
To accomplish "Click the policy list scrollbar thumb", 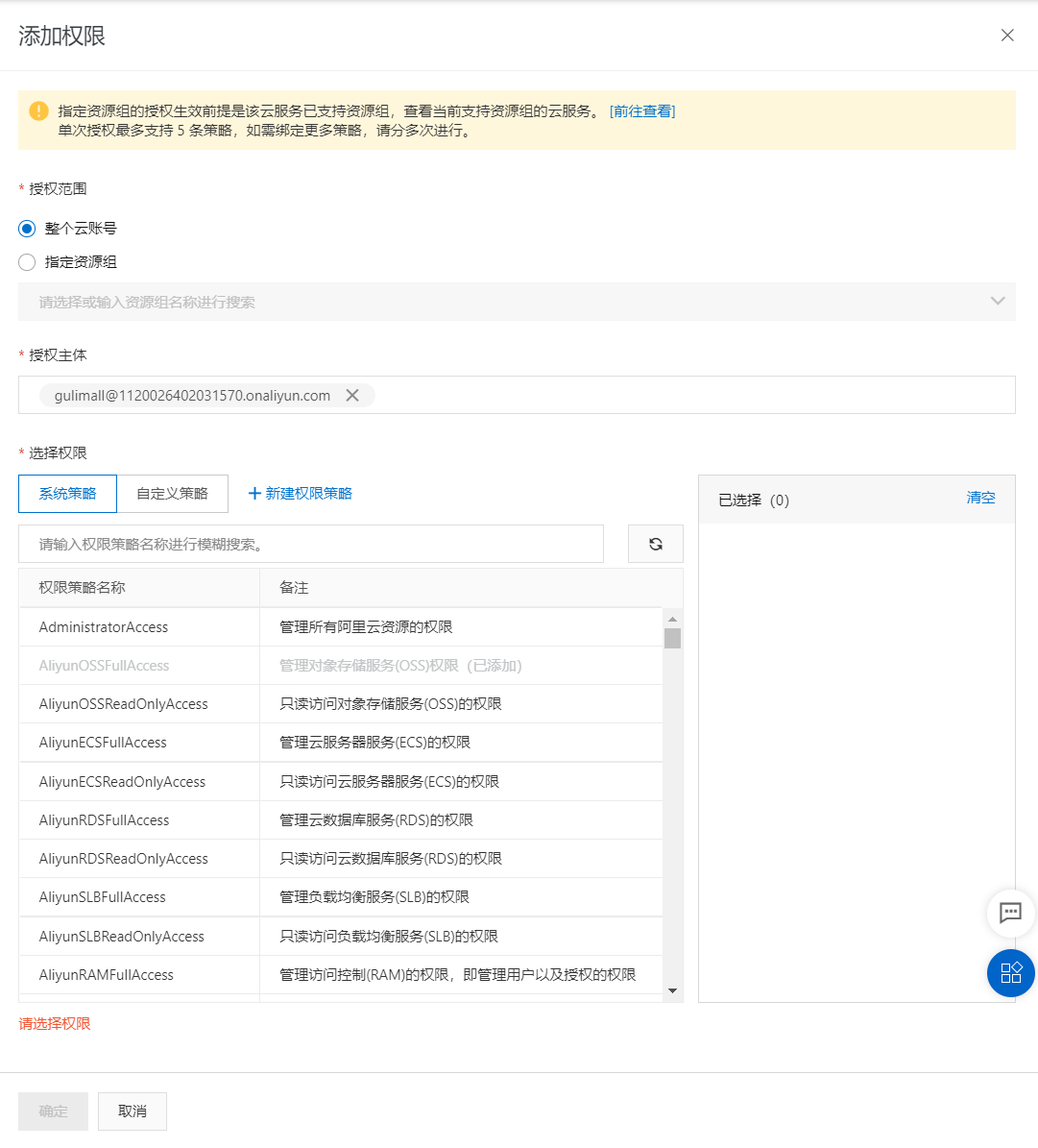I will point(673,639).
